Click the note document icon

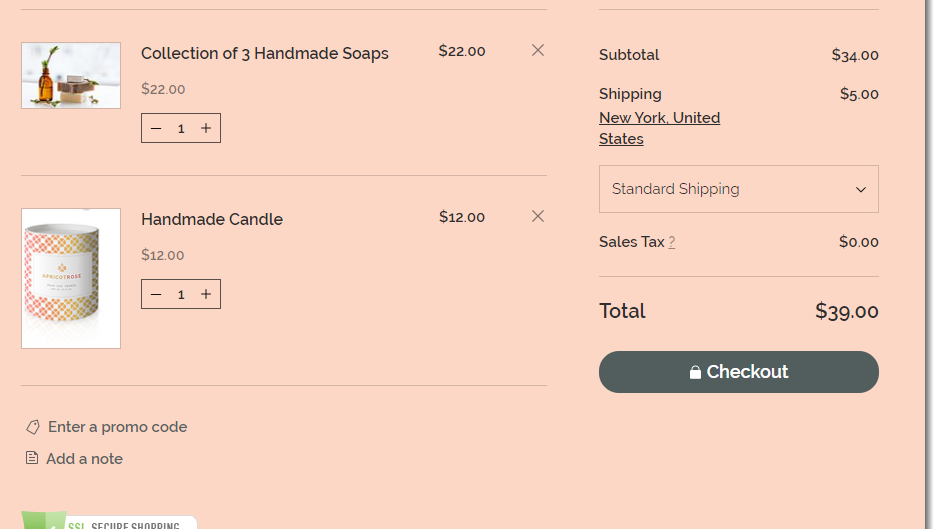tap(32, 458)
